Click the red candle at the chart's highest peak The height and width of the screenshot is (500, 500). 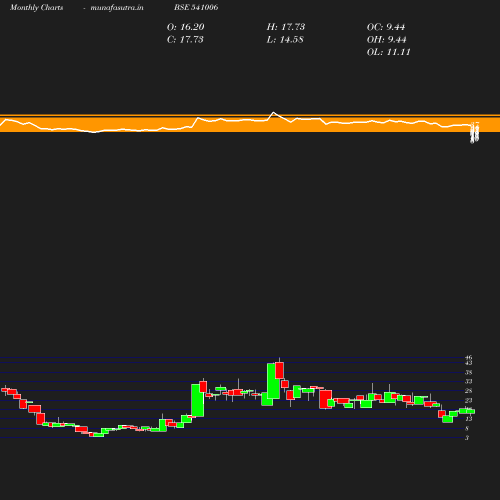tap(279, 371)
